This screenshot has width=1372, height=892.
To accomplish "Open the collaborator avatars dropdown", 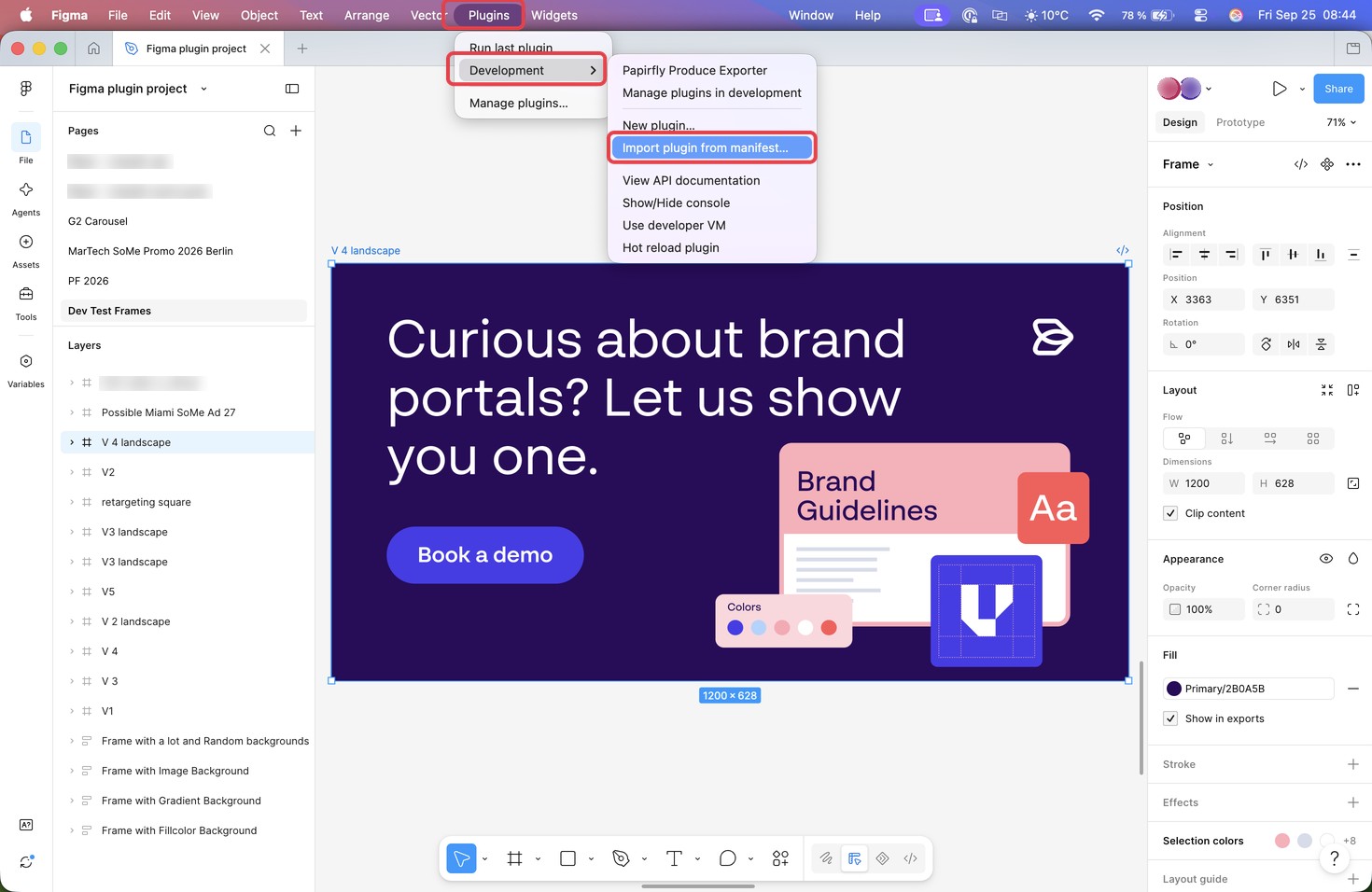I will (1208, 89).
